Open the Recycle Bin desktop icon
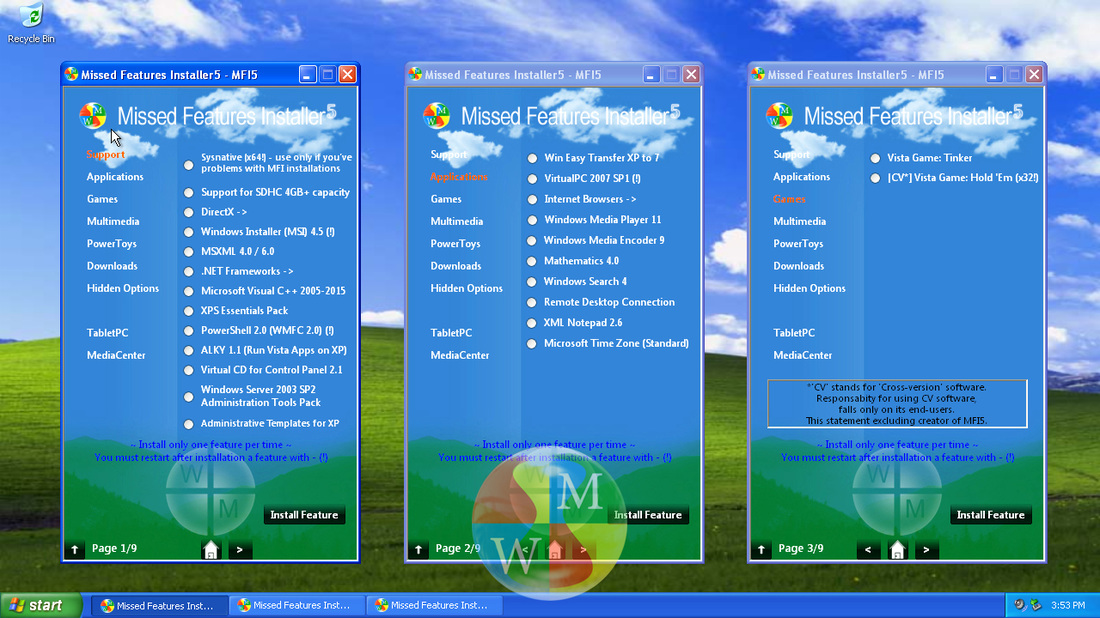1100x618 pixels. point(31,22)
